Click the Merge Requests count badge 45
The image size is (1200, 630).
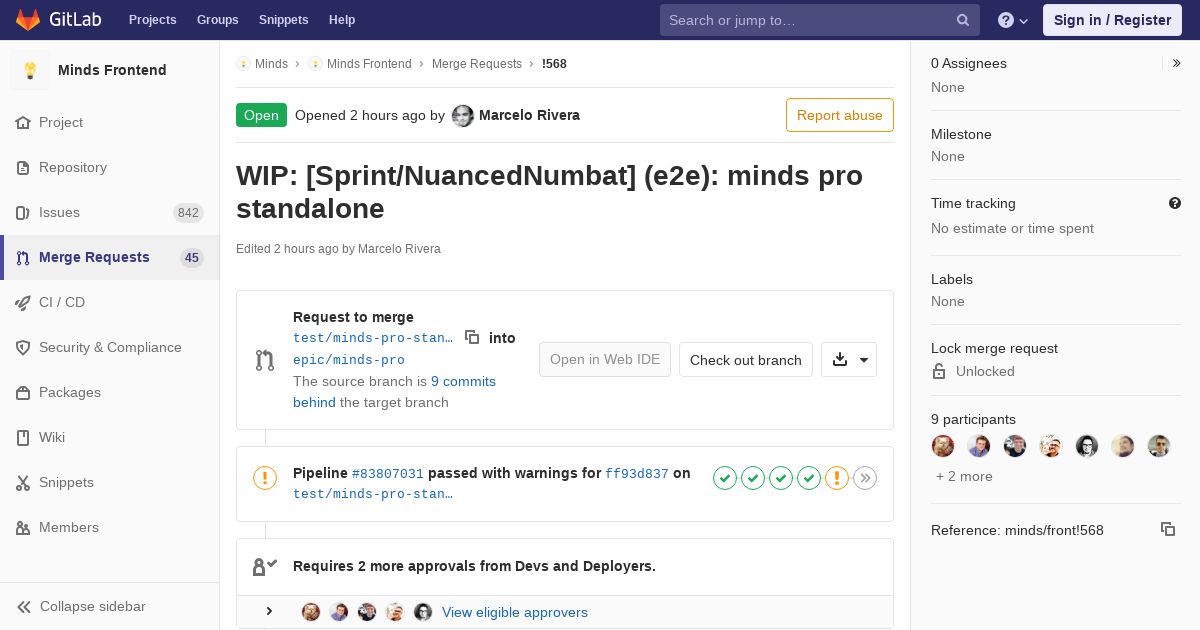pyautogui.click(x=192, y=258)
